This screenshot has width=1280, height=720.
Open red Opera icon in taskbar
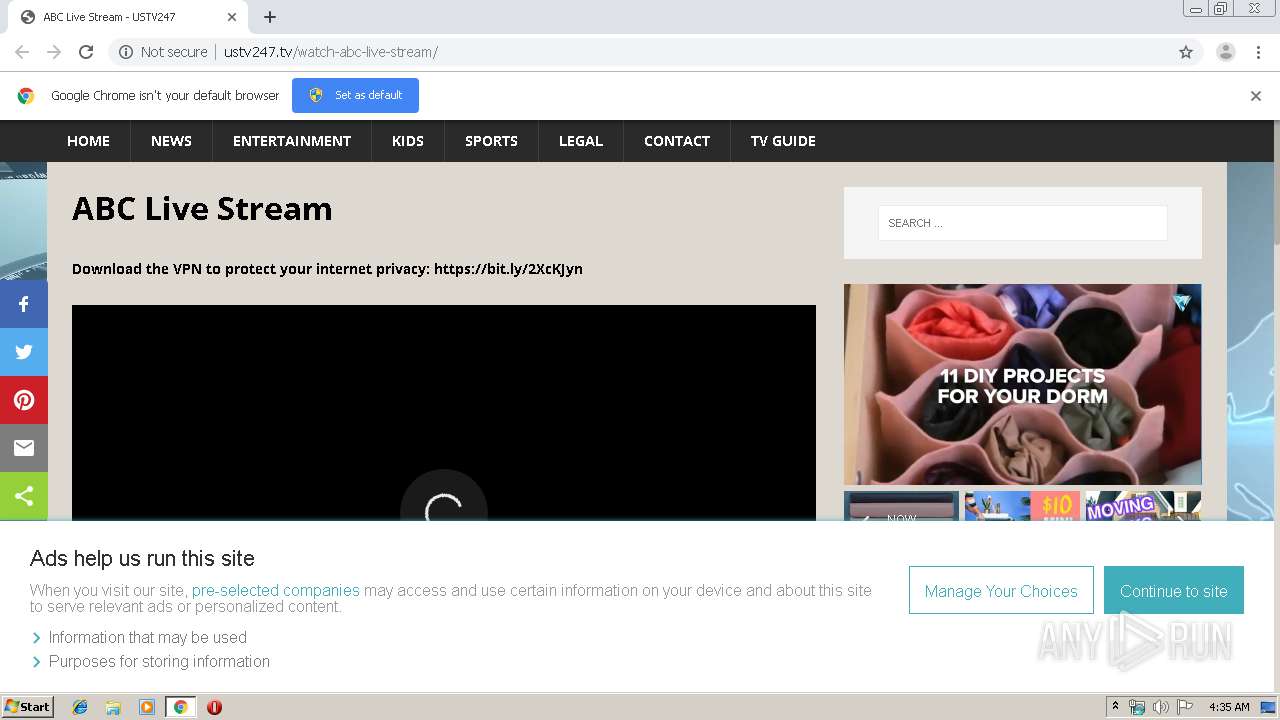pyautogui.click(x=214, y=707)
